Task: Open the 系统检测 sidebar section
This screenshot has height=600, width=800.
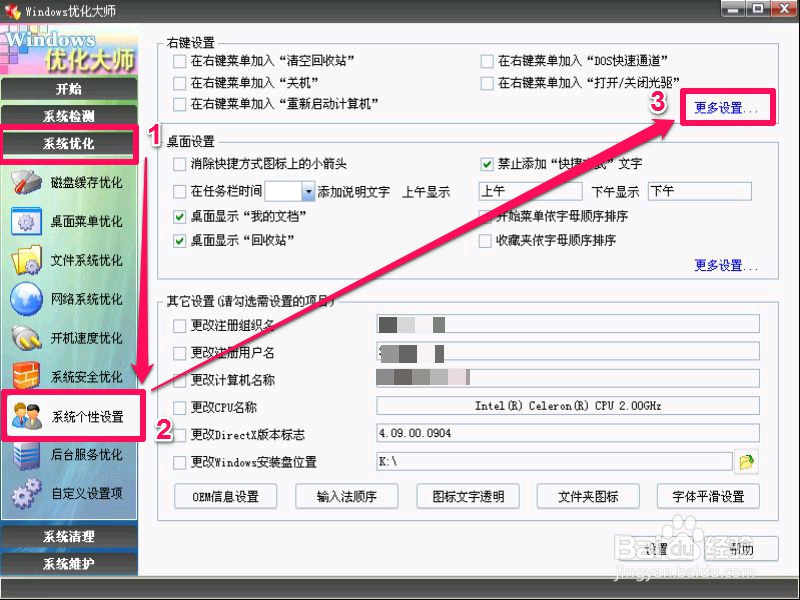Action: (69, 116)
